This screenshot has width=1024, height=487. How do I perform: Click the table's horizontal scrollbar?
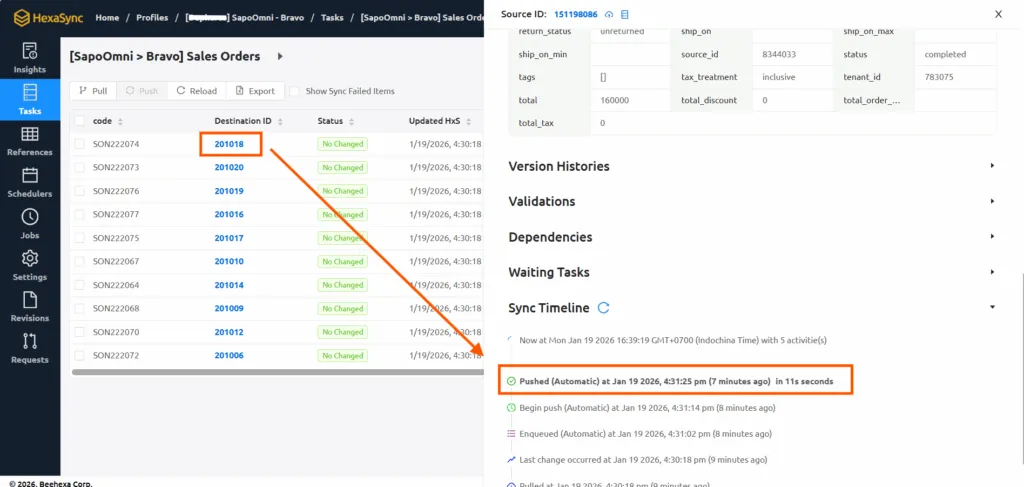click(278, 372)
